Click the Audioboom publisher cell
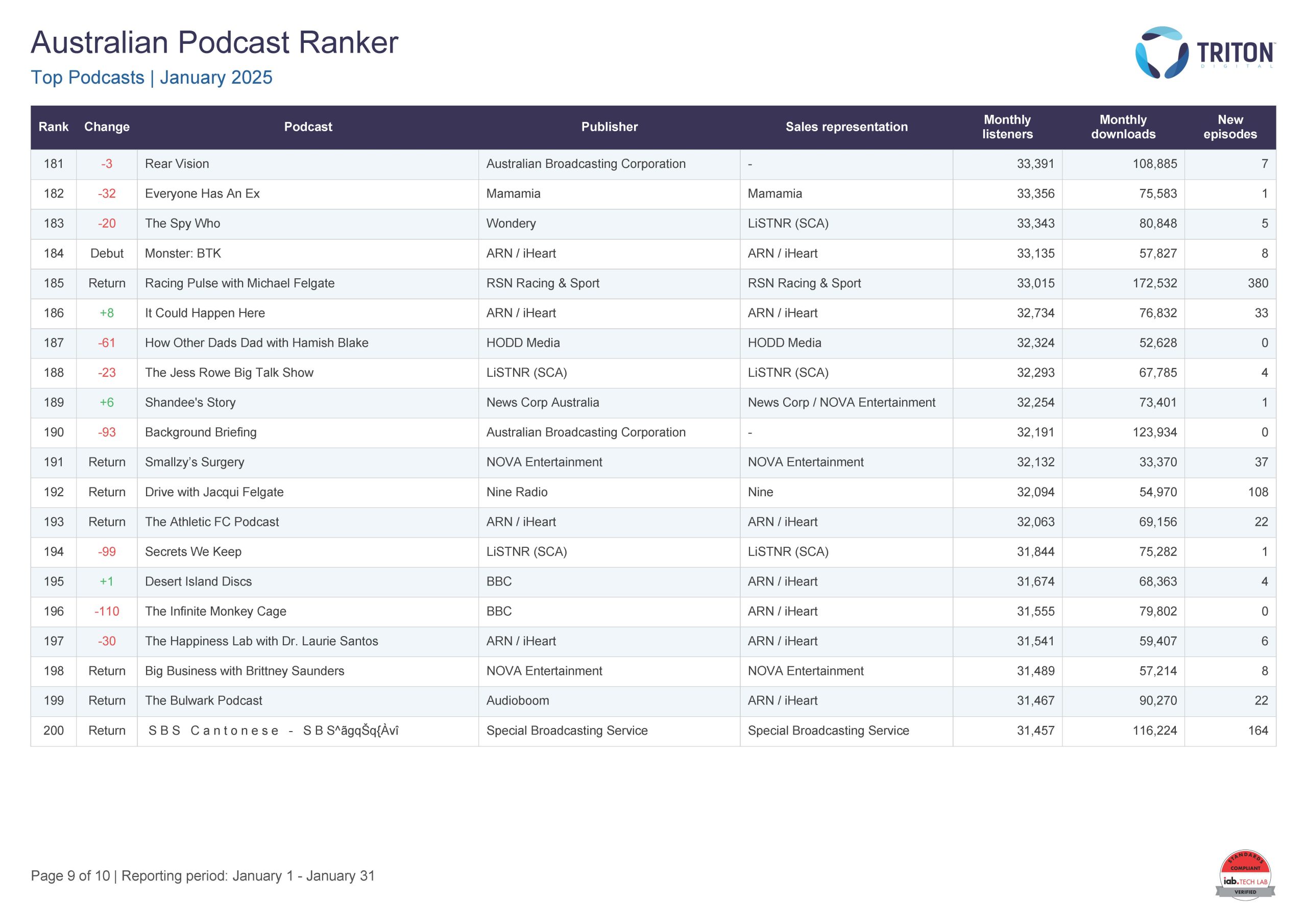This screenshot has height=924, width=1307. tap(518, 701)
